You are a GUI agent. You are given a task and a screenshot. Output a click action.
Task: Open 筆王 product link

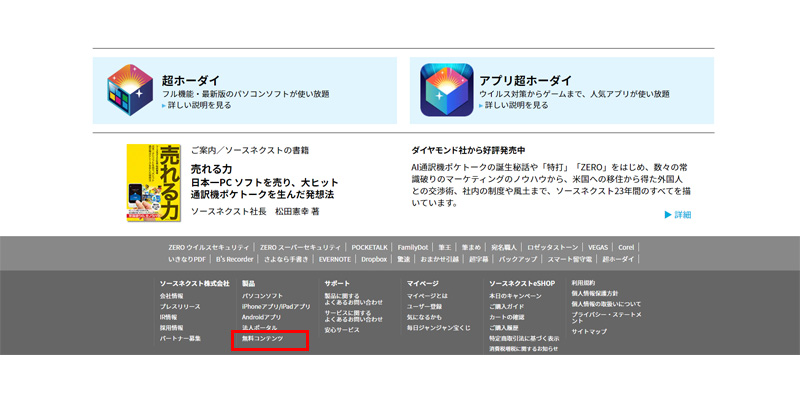[x=445, y=247]
